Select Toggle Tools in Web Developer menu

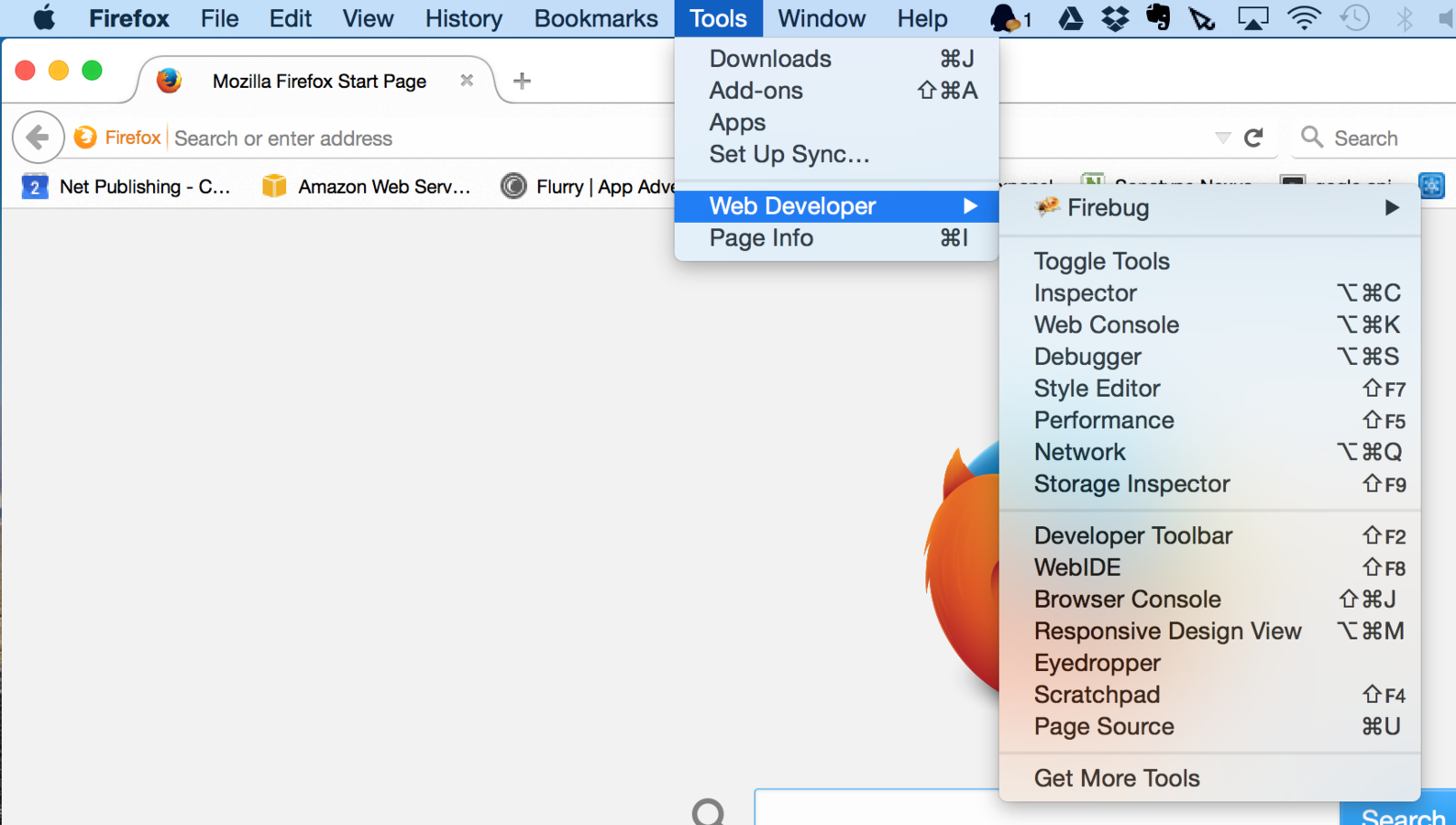[1209, 261]
